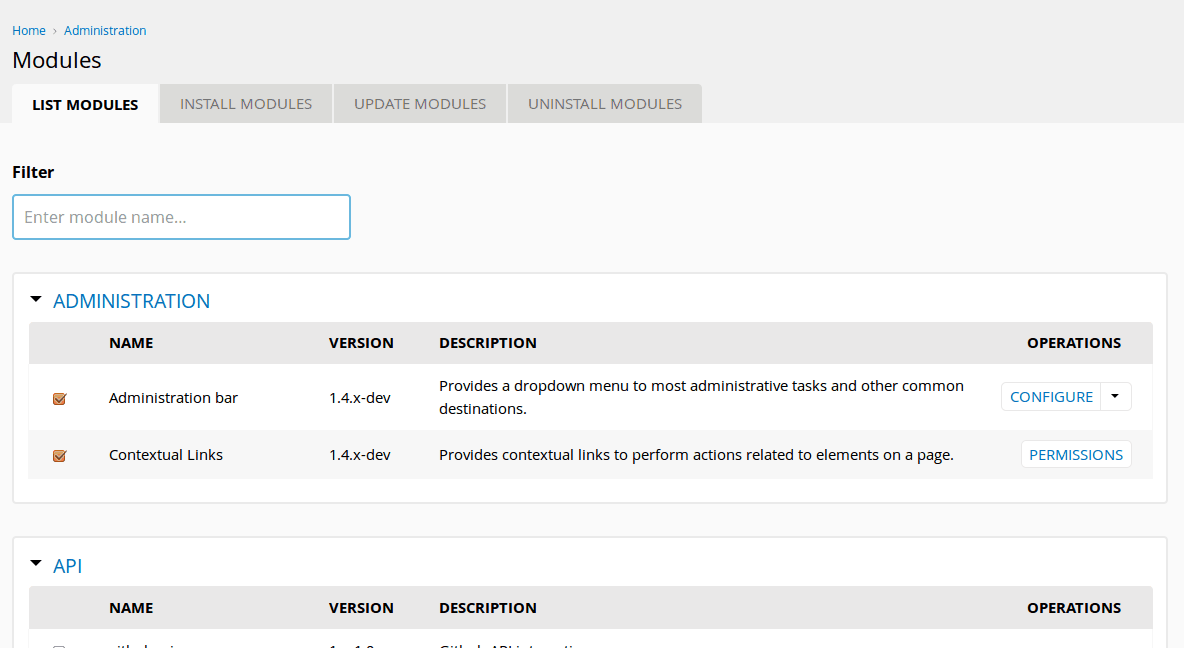Open PERMISSIONS for the Contextual Links module

[1076, 454]
